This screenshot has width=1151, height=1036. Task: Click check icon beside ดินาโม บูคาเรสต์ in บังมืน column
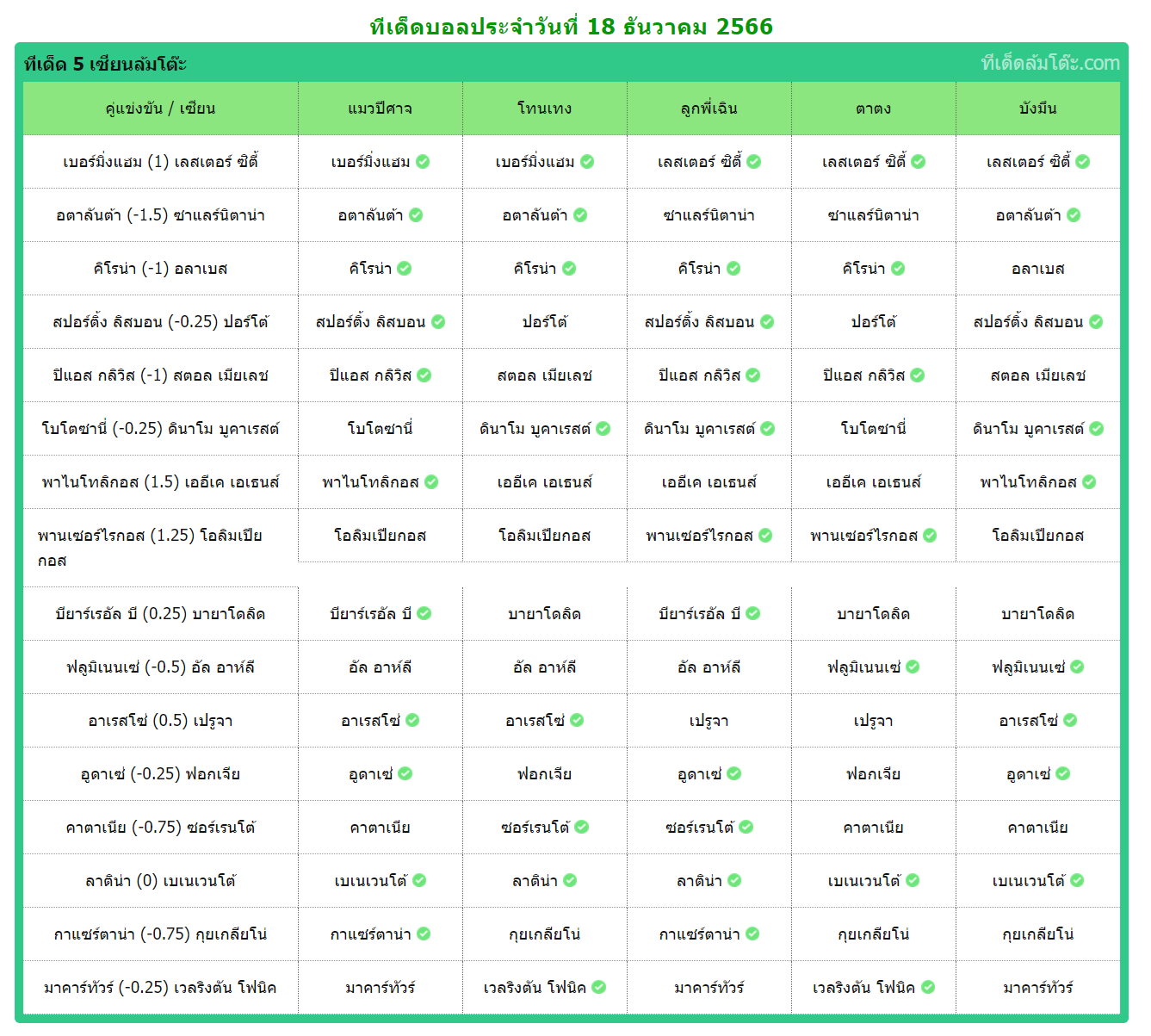coord(1097,429)
